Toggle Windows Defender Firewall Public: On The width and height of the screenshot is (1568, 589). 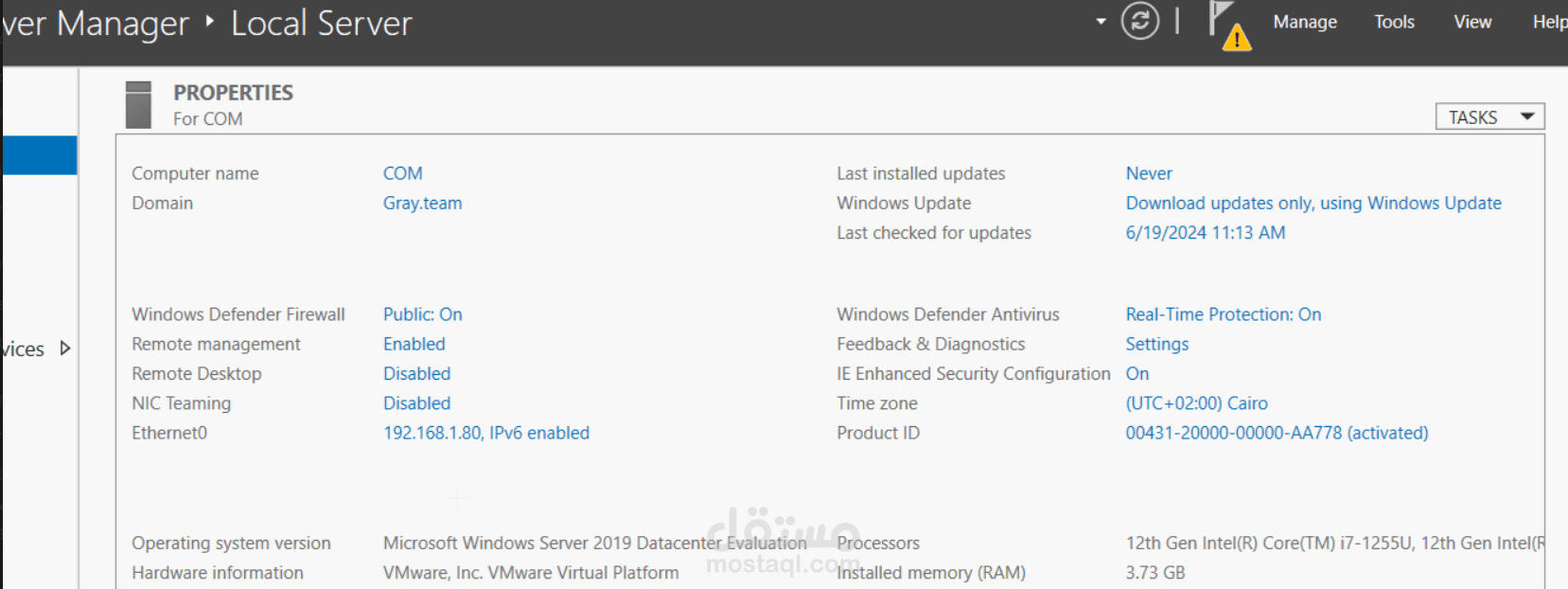click(422, 314)
